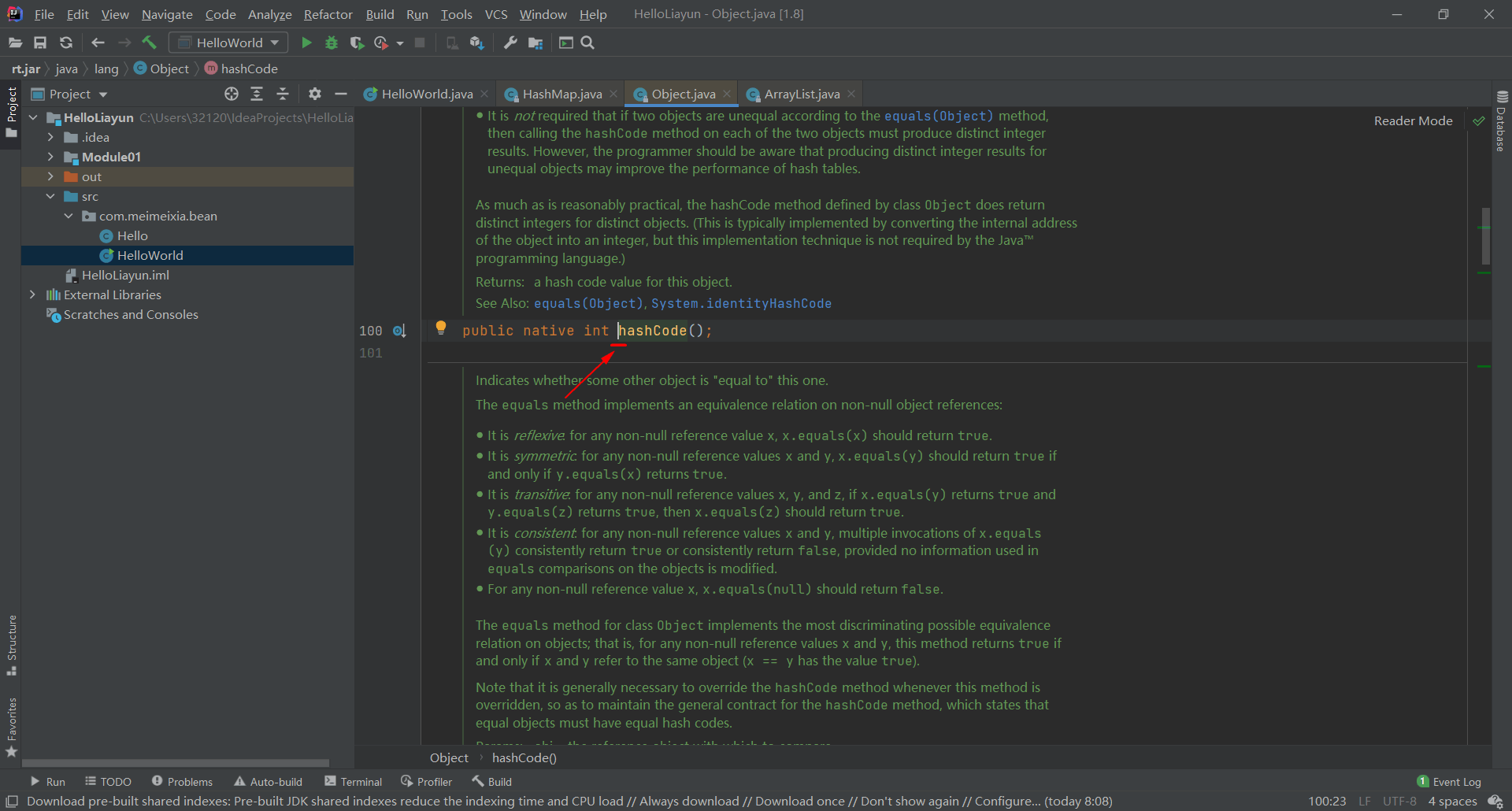Collapse the com.meimeixia.bean package
1512x811 pixels.
pos(69,216)
